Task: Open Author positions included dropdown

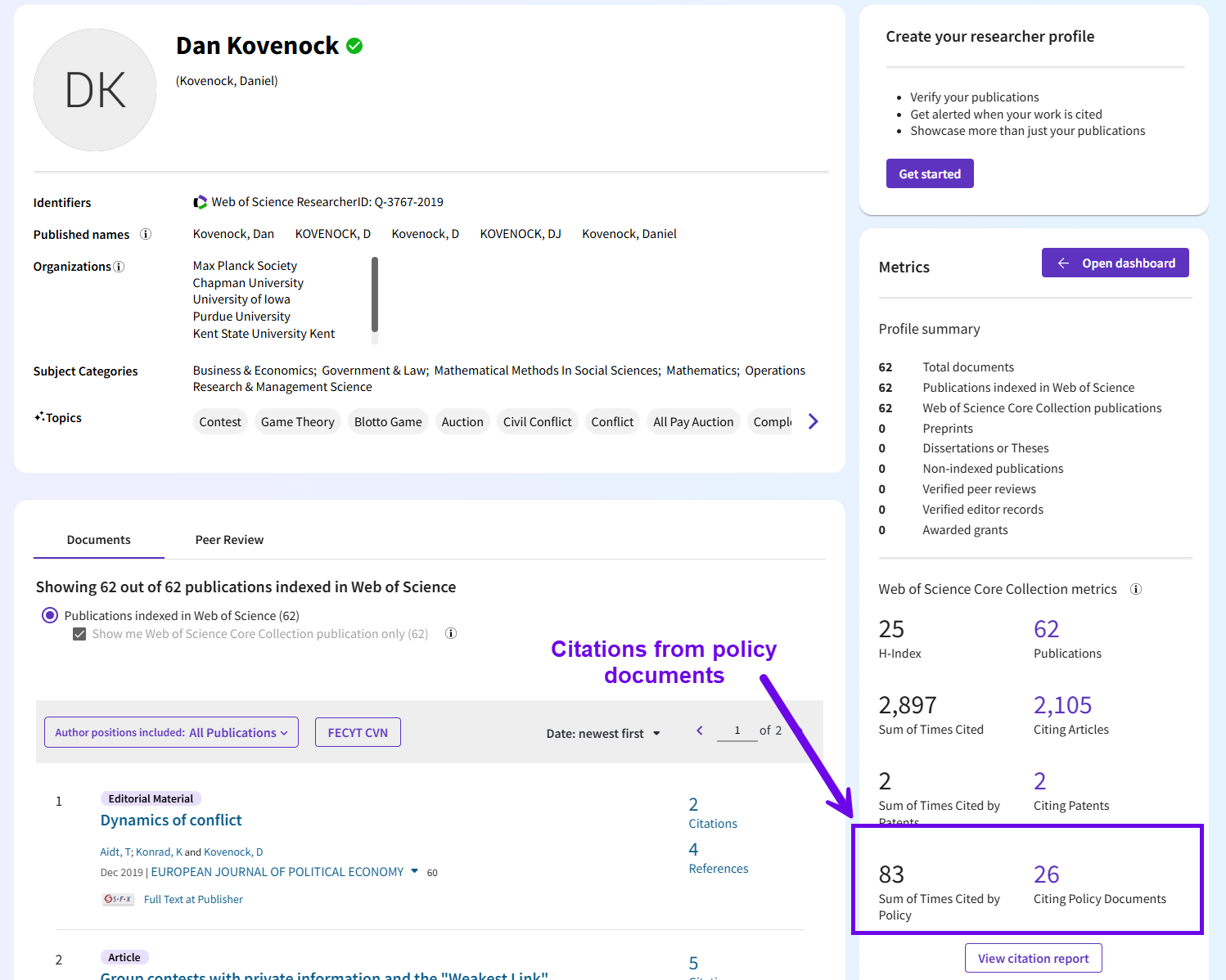Action: 171,733
